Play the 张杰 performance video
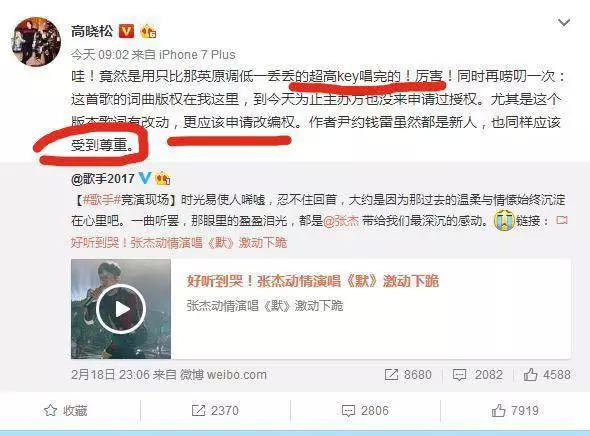 point(121,309)
